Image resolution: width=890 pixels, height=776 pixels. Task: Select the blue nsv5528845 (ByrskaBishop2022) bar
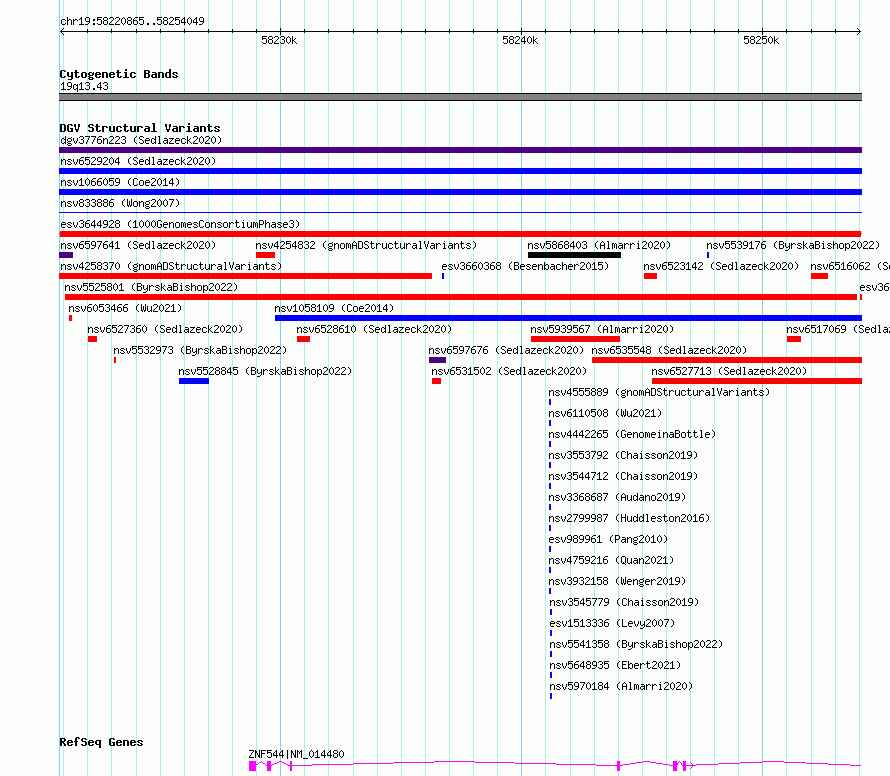pos(194,381)
